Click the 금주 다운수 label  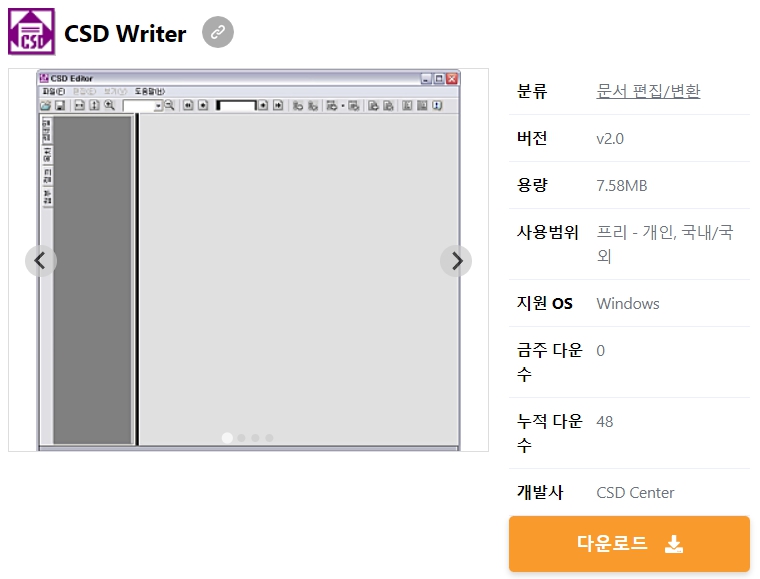(550, 362)
